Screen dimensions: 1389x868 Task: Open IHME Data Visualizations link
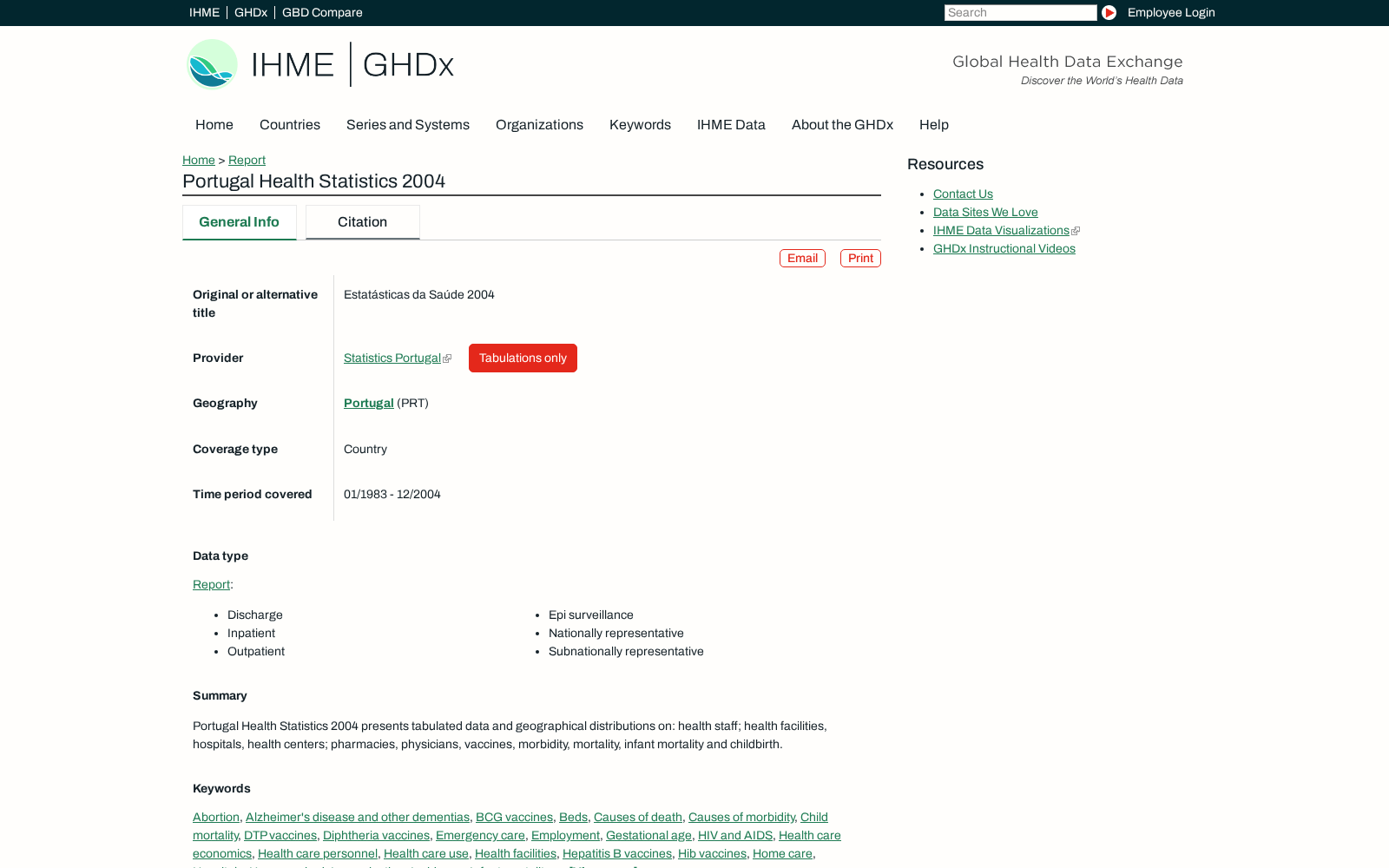[x=1001, y=231]
